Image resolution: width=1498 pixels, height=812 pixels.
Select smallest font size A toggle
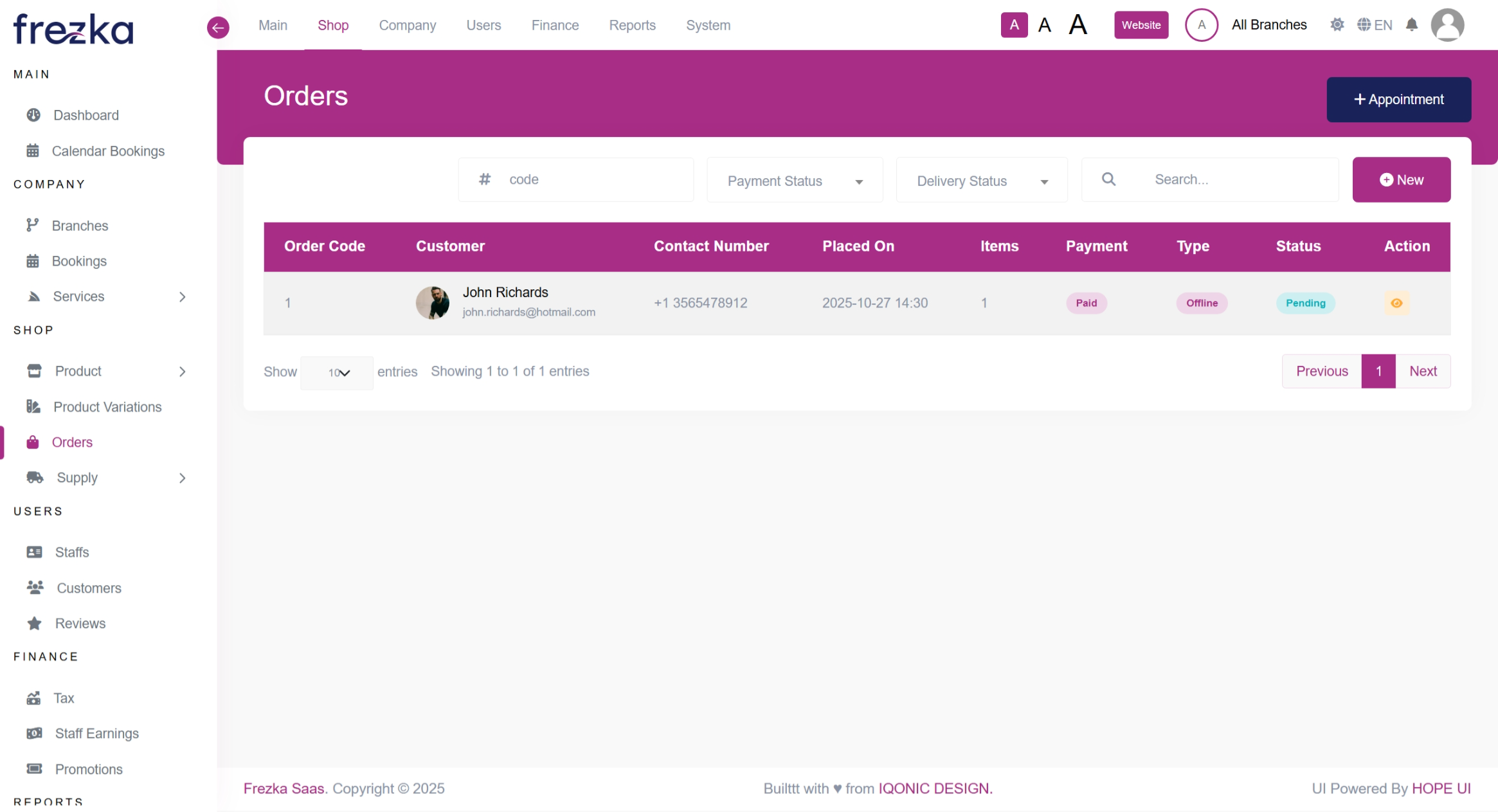point(1014,25)
